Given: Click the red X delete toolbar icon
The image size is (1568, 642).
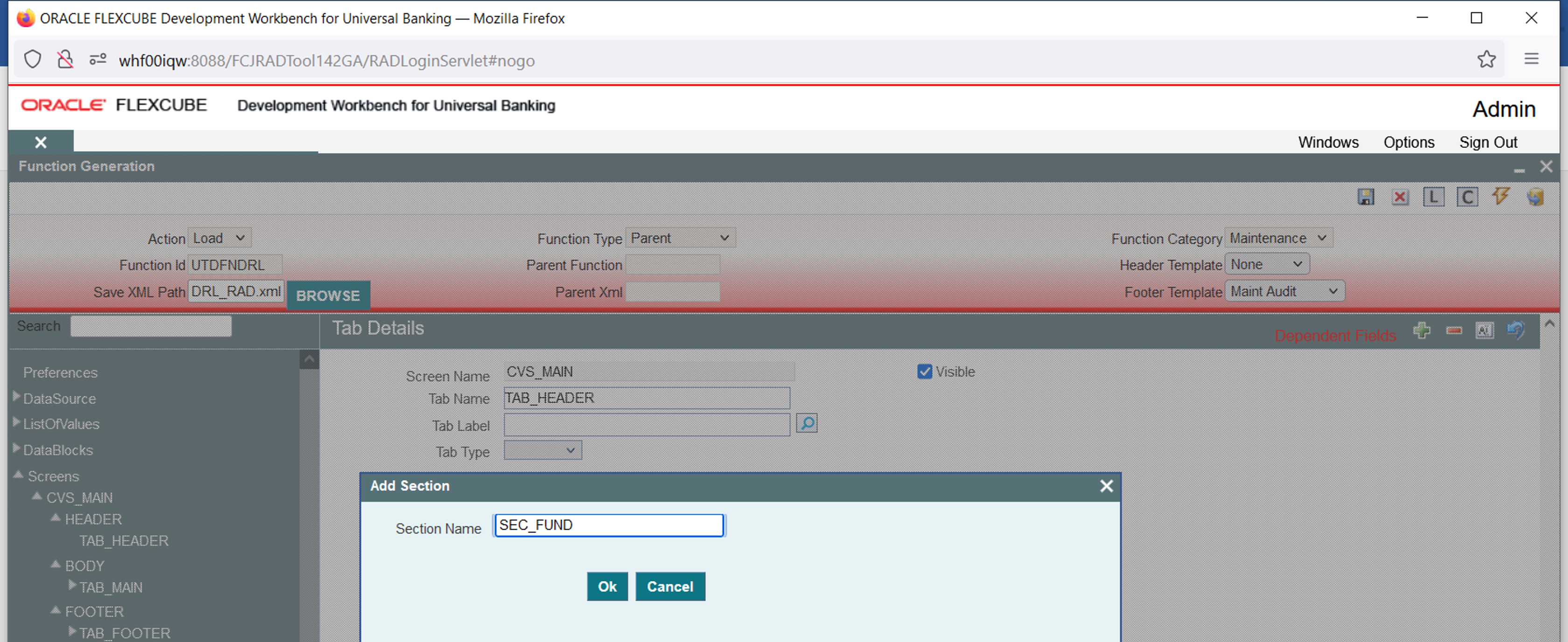Looking at the screenshot, I should point(1400,197).
